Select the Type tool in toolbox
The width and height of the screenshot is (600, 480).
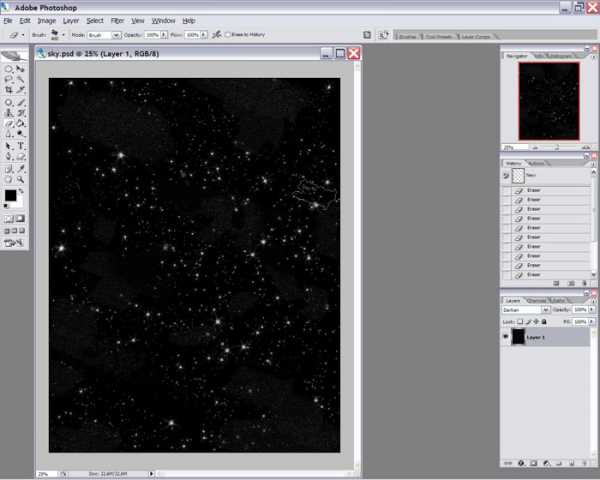[x=21, y=145]
